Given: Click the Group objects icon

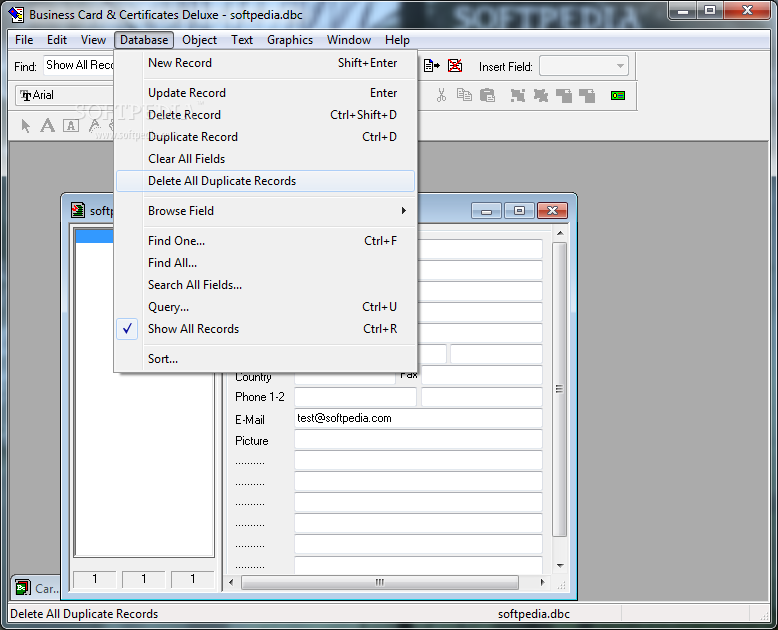Looking at the screenshot, I should coord(518,95).
